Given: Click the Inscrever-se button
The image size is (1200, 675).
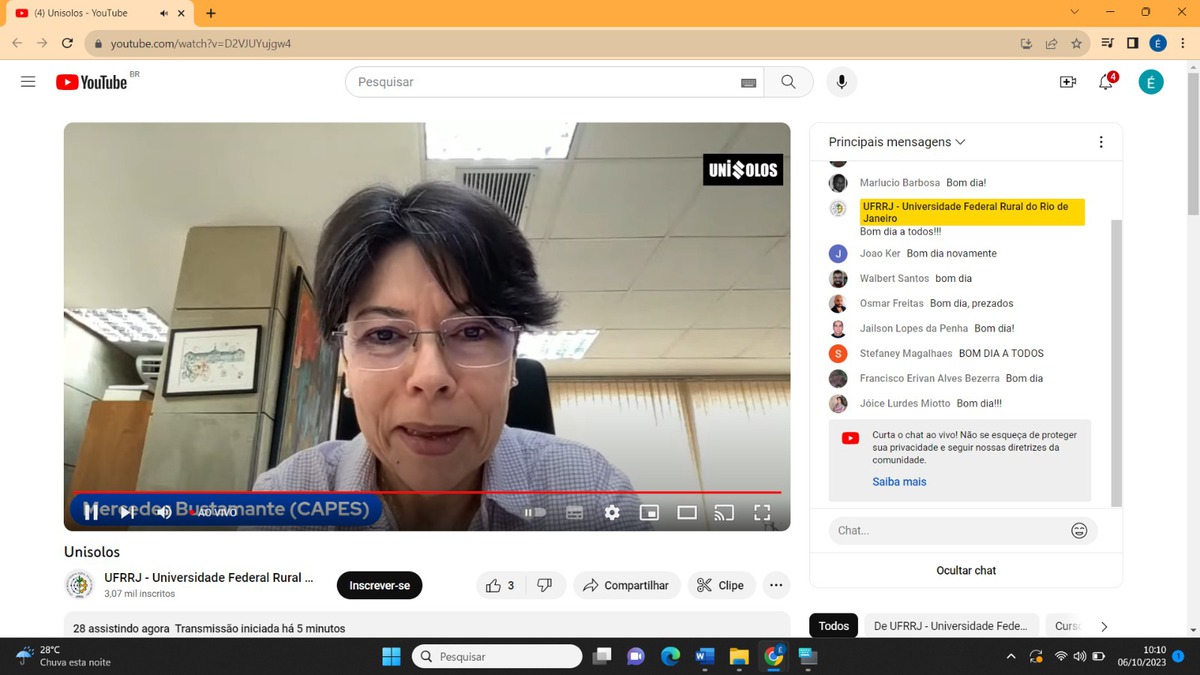Looking at the screenshot, I should [x=379, y=585].
